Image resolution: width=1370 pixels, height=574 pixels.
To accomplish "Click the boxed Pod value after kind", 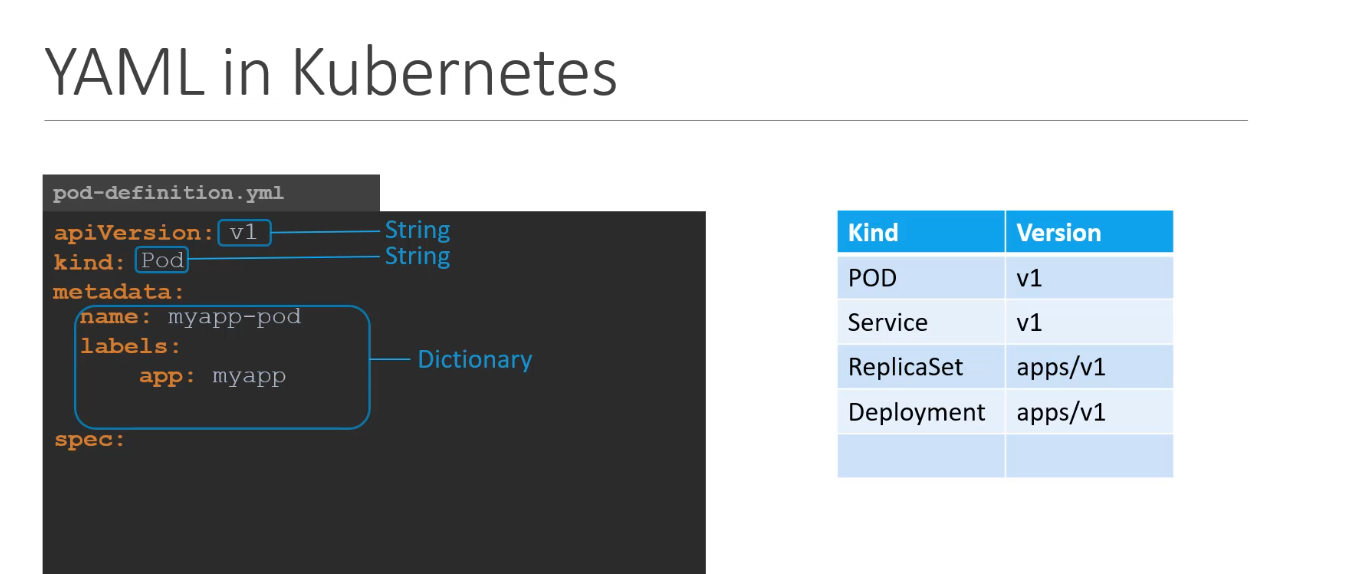I will [162, 261].
